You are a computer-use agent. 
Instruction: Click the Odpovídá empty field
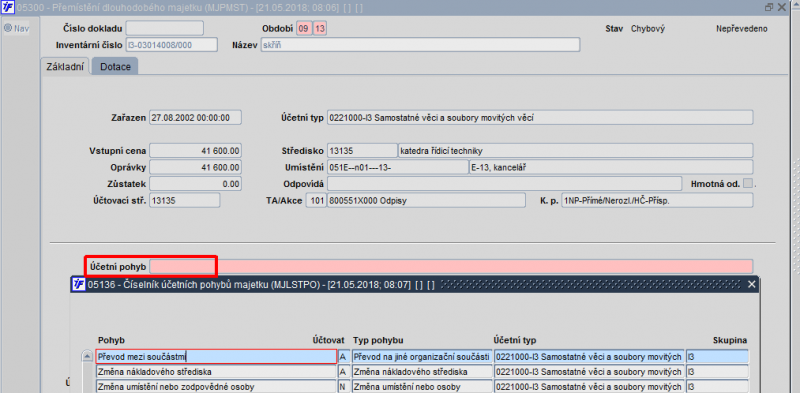pyautogui.click(x=504, y=183)
